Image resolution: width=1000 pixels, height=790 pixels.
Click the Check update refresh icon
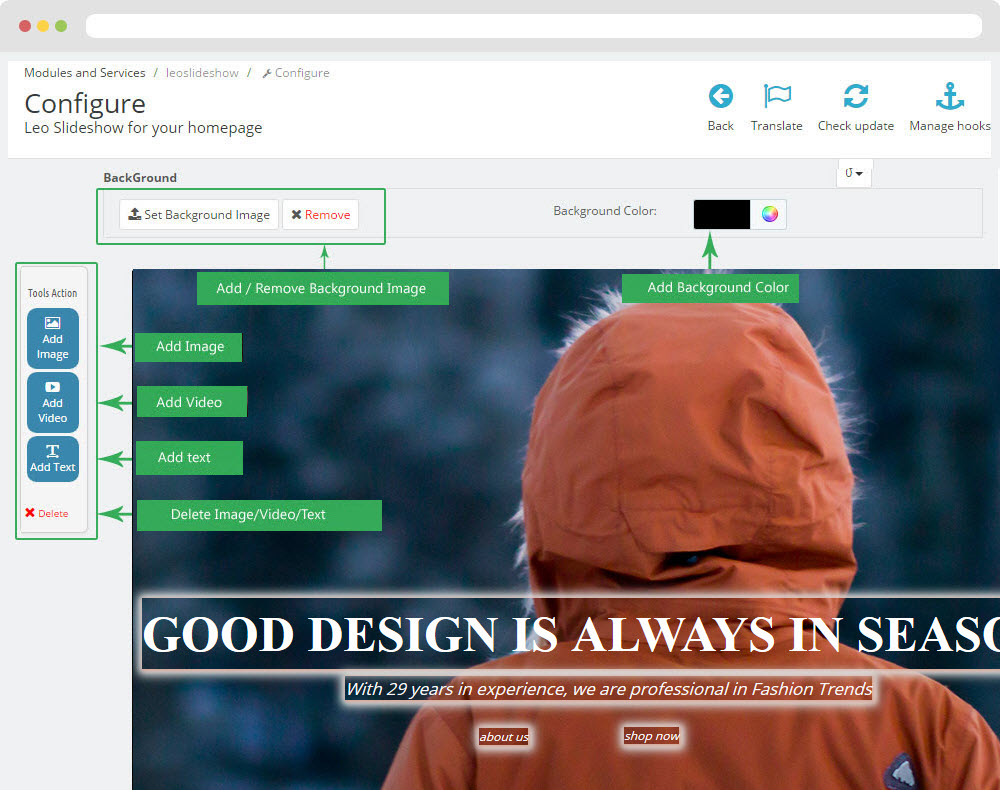coord(856,96)
